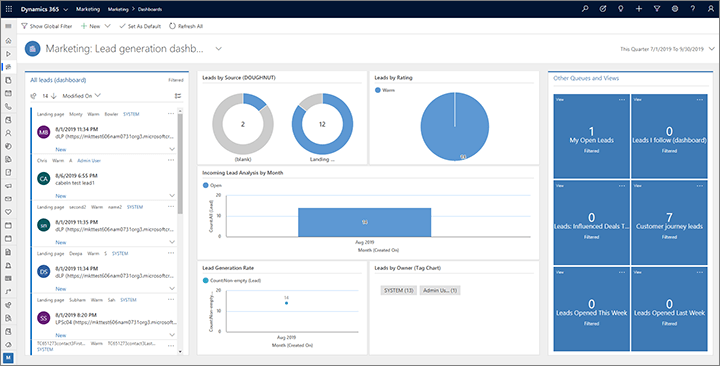Open dashboard selector chevron beside title
The width and height of the screenshot is (720, 366).
(x=219, y=49)
